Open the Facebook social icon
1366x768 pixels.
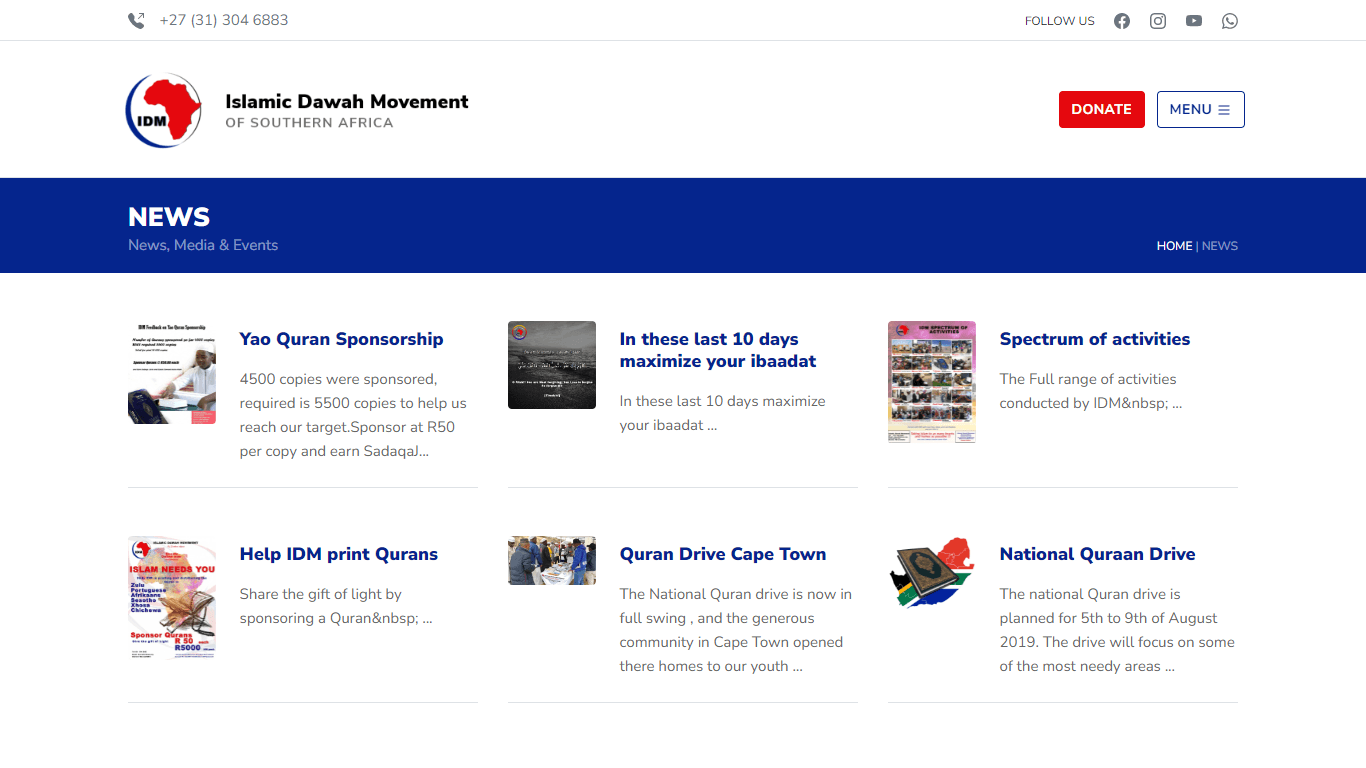1122,21
